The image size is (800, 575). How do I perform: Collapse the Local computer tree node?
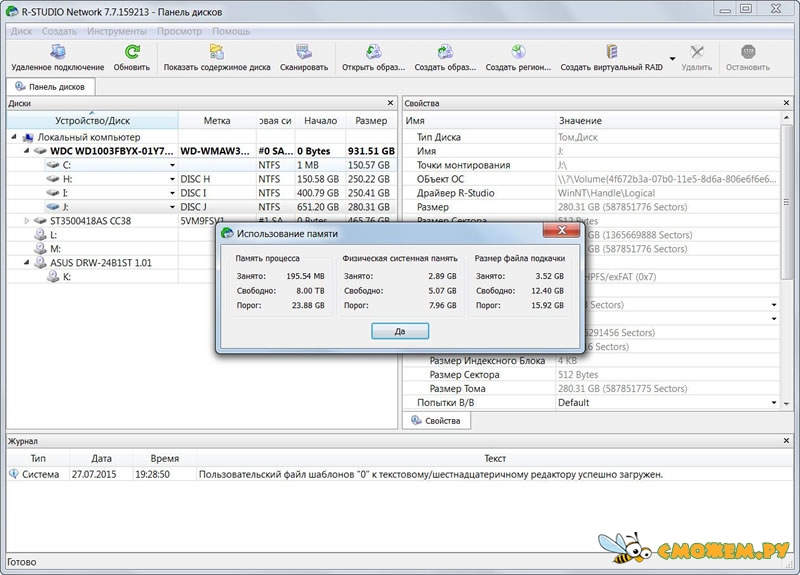tap(14, 137)
